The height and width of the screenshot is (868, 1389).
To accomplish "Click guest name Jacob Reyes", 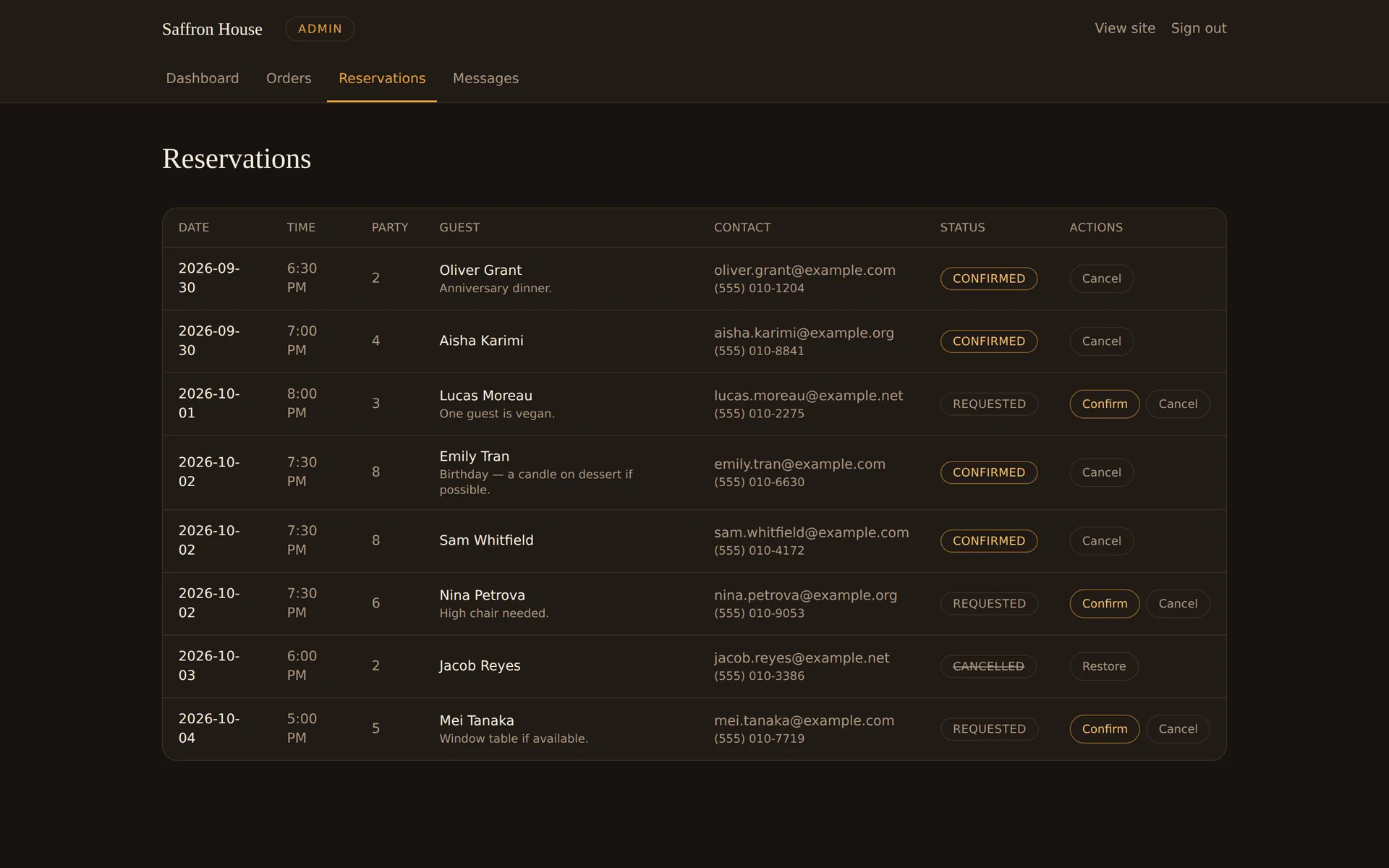I will click(480, 665).
